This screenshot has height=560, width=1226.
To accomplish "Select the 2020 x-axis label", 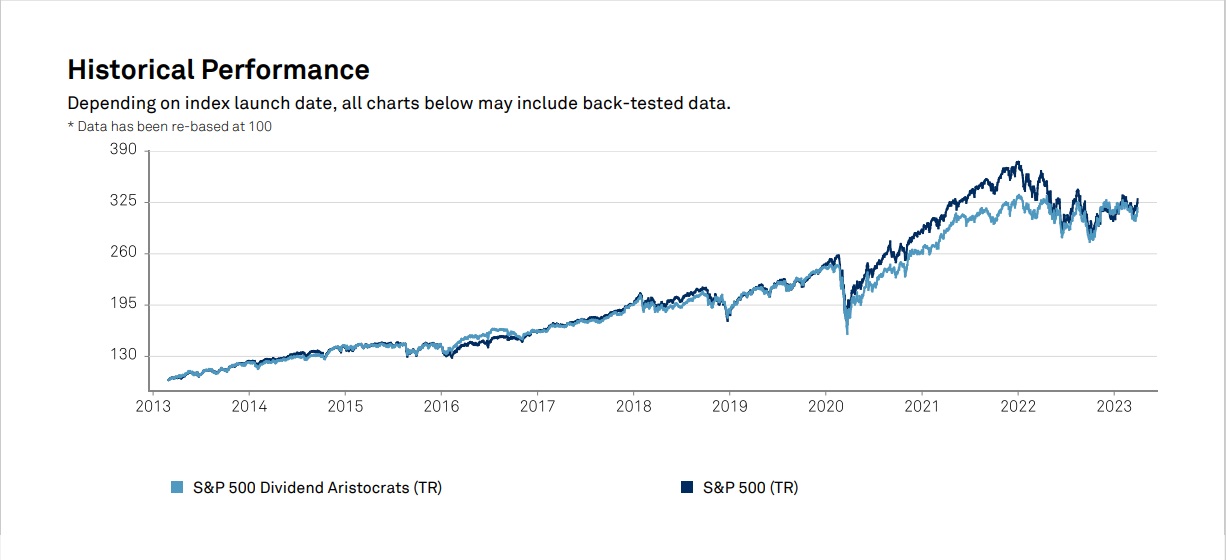I will pyautogui.click(x=825, y=407).
